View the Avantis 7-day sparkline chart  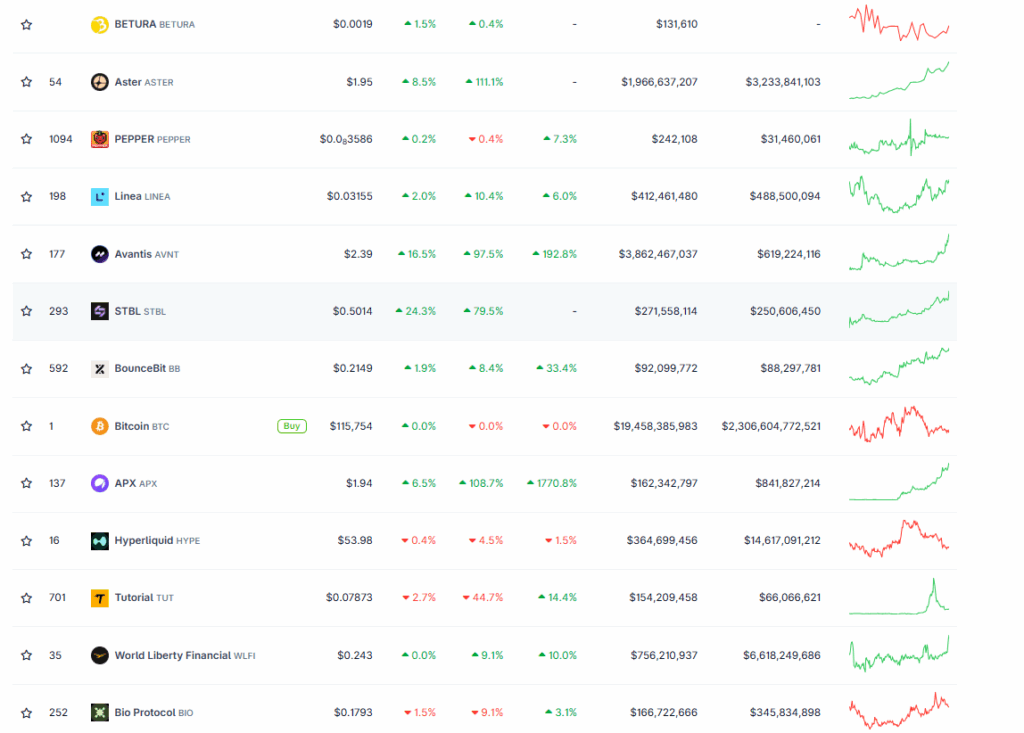tap(899, 253)
